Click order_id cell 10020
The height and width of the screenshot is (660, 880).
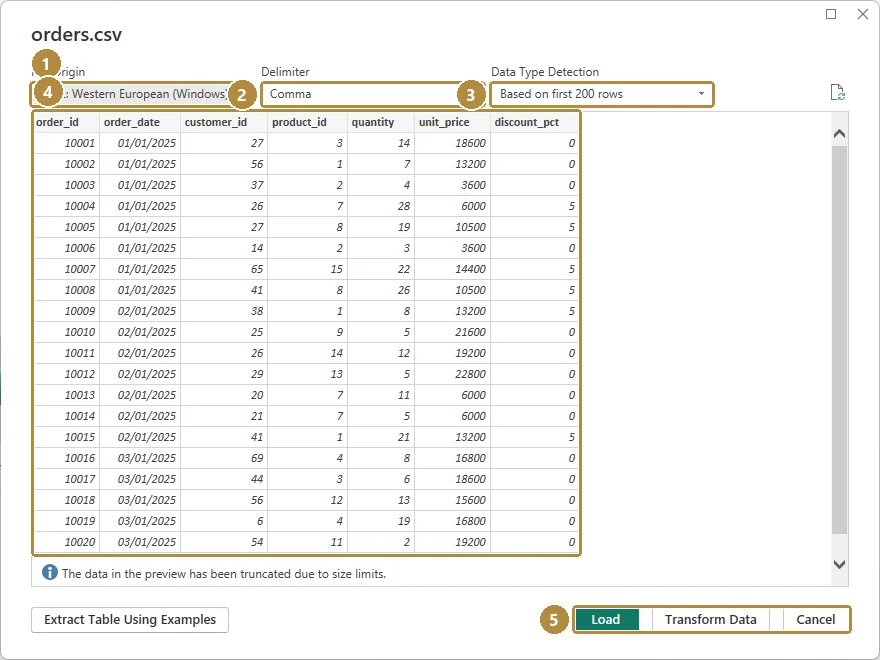(67, 542)
